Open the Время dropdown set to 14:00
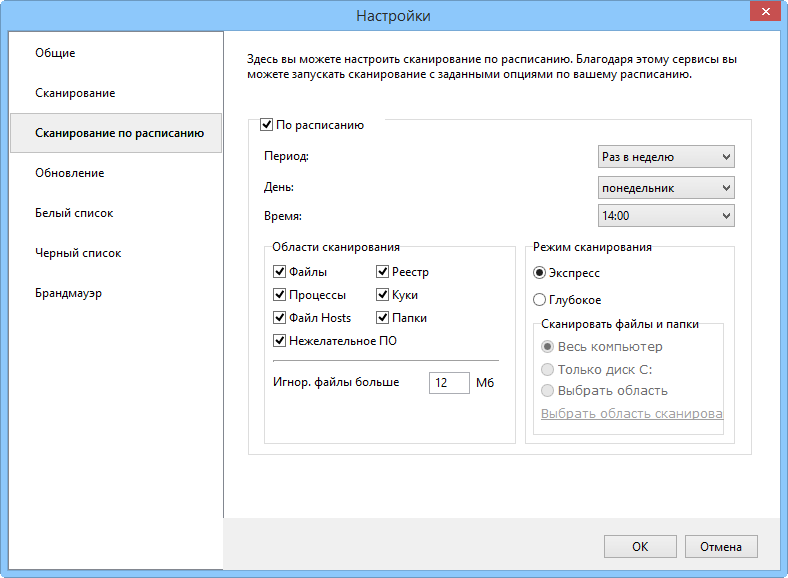 point(666,216)
